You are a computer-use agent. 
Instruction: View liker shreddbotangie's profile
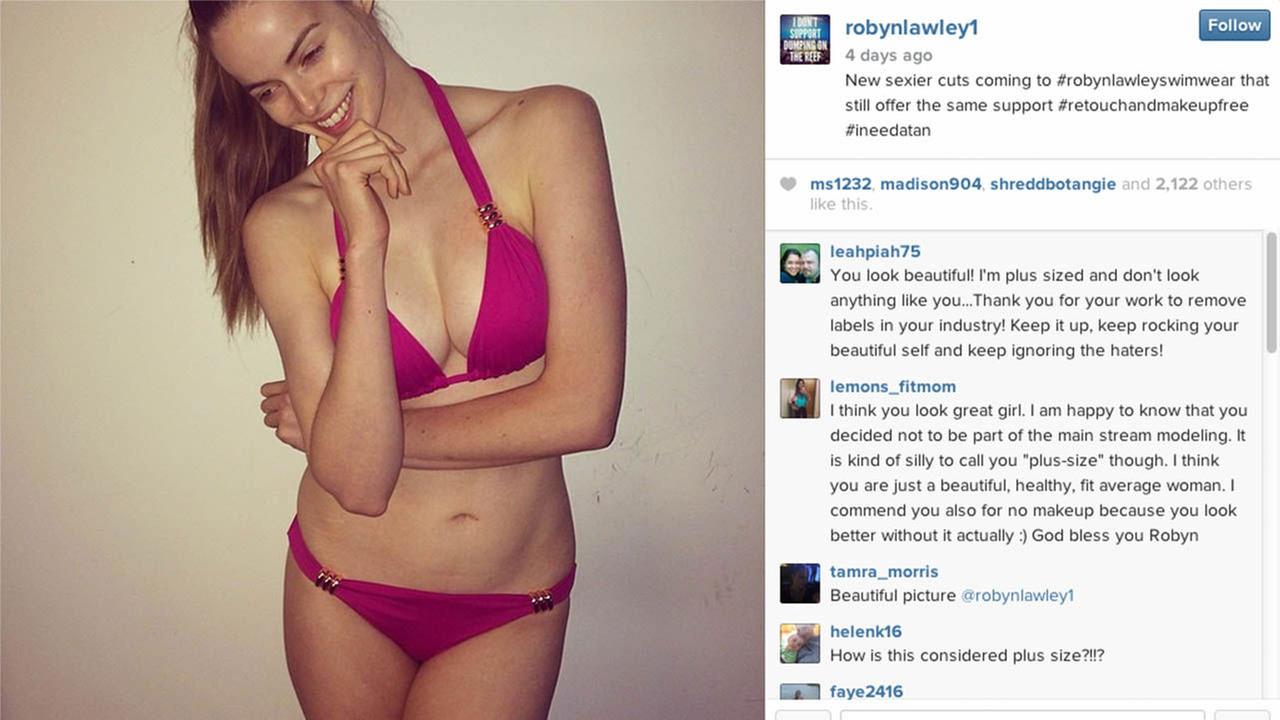1053,184
